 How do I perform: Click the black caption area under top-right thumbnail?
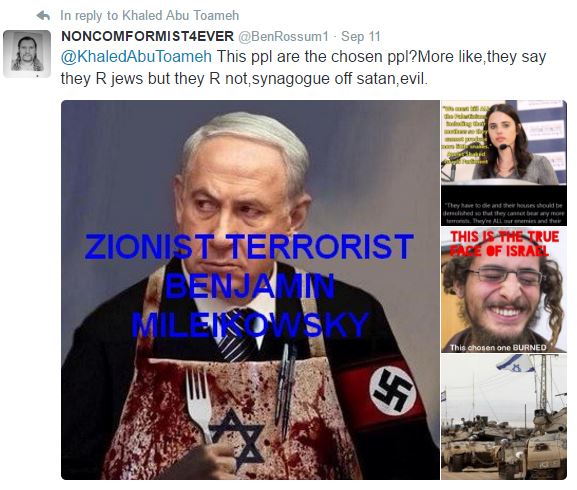coord(504,206)
